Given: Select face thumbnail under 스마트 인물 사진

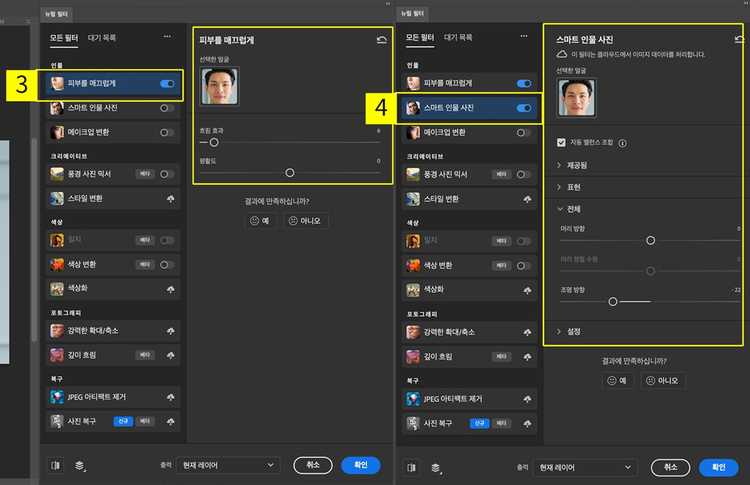Looking at the screenshot, I should click(x=576, y=98).
